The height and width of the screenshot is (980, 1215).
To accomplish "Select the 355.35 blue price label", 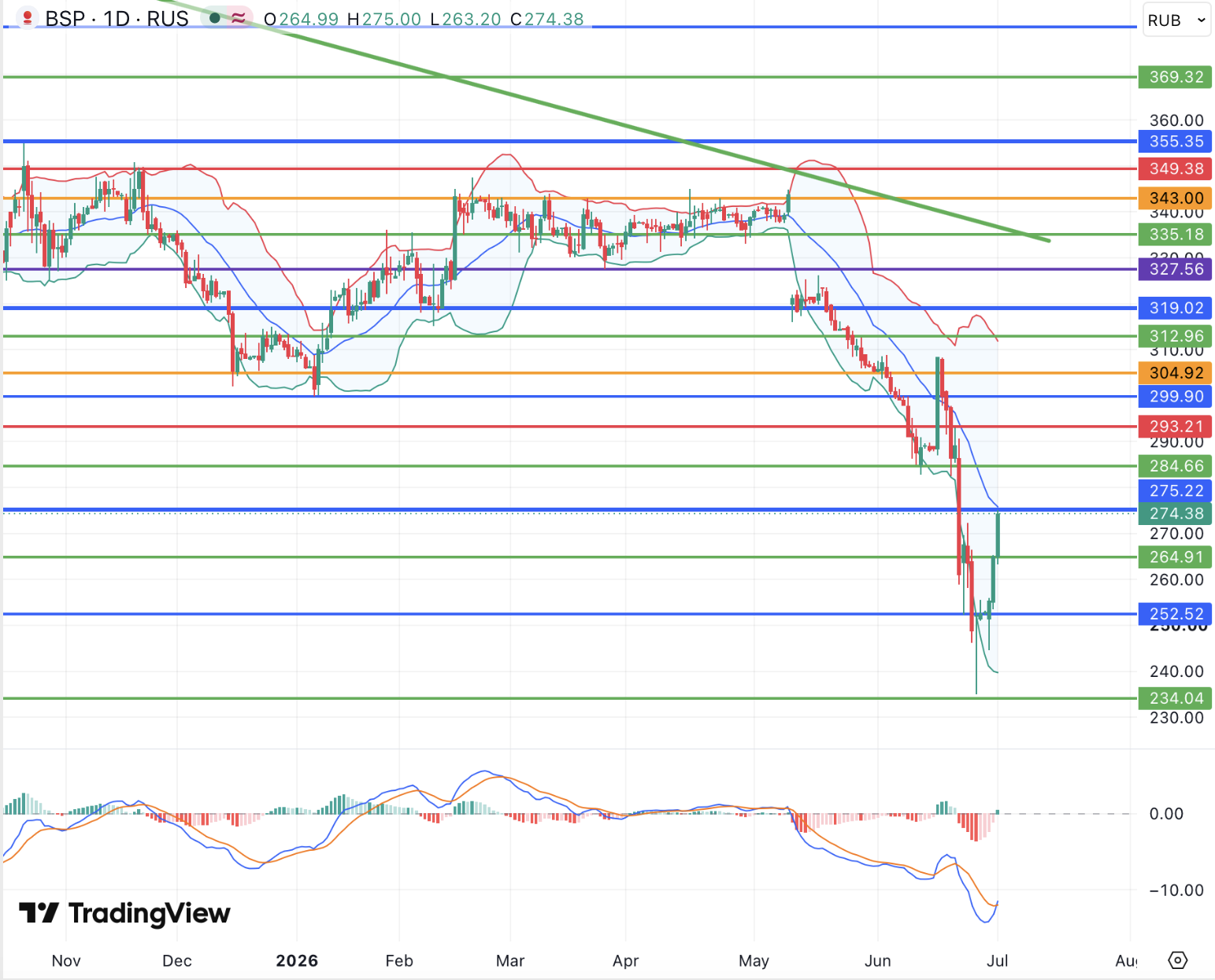I will (1175, 142).
